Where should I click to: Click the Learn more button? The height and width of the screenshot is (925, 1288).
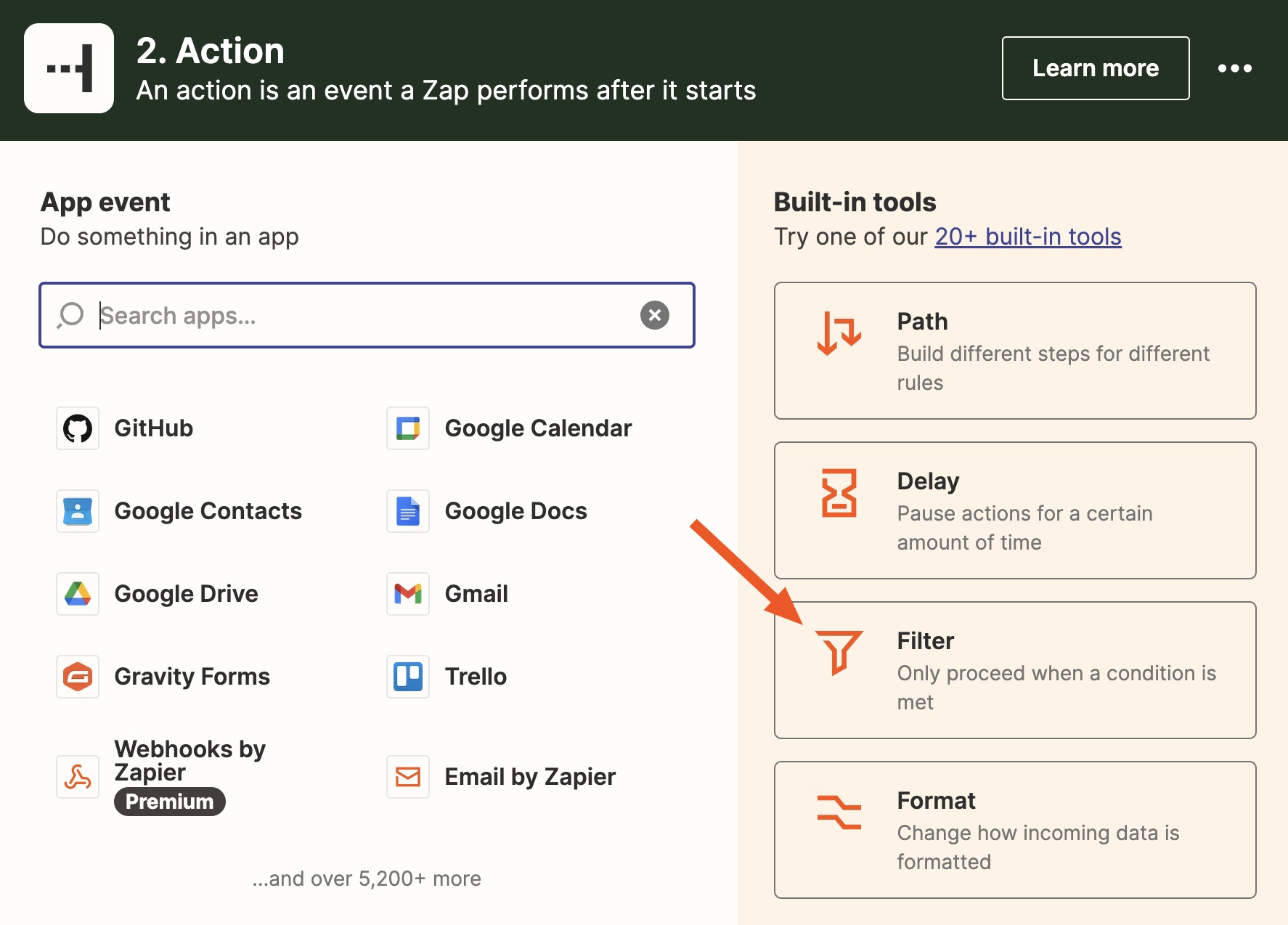(1096, 68)
